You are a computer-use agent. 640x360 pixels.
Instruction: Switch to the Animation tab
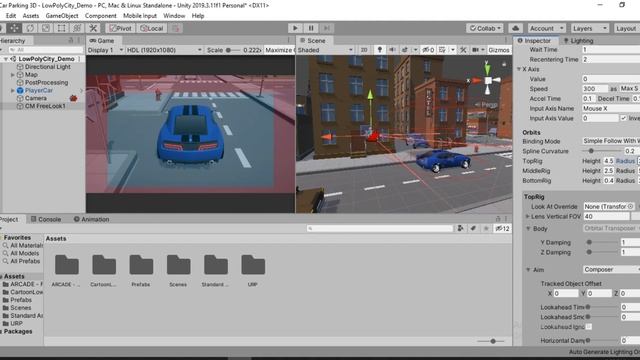tap(91, 219)
